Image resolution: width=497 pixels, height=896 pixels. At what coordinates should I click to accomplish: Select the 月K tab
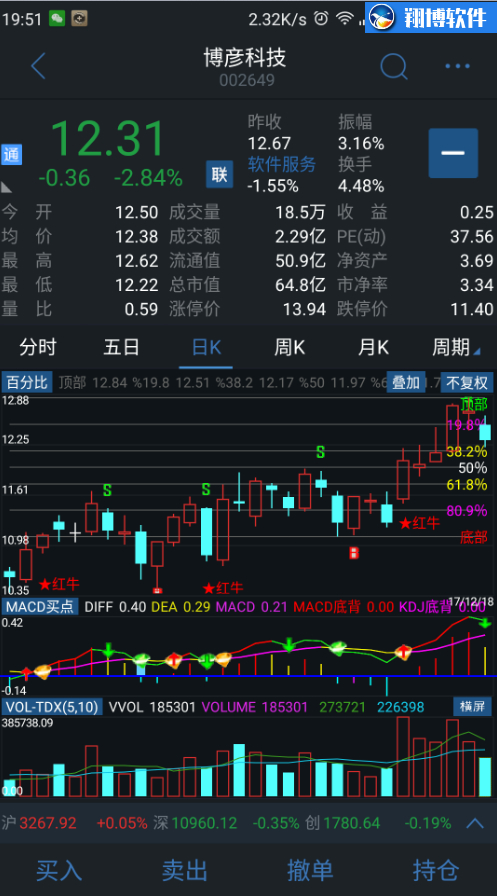click(x=374, y=347)
